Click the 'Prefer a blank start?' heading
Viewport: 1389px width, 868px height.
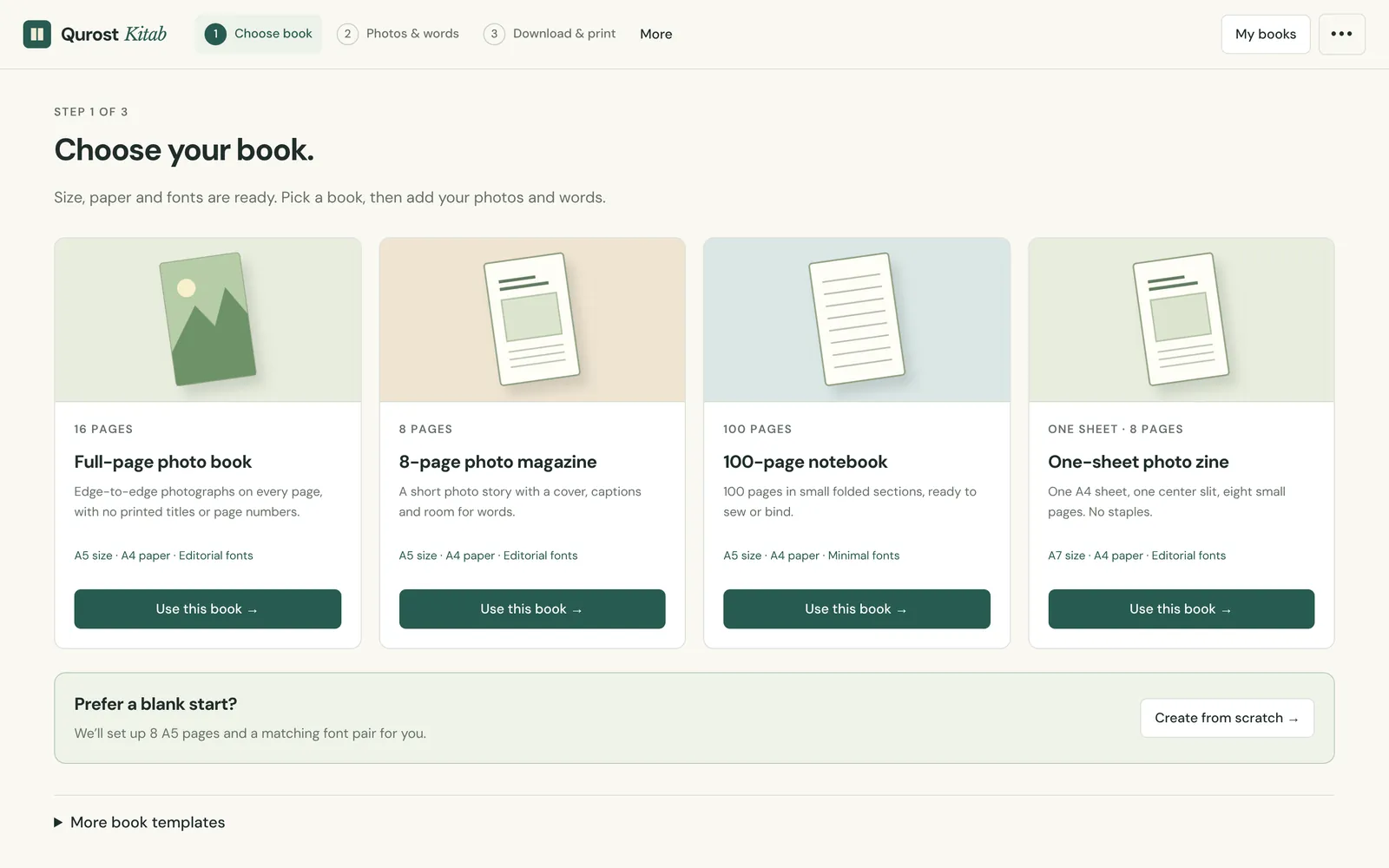[x=155, y=704]
